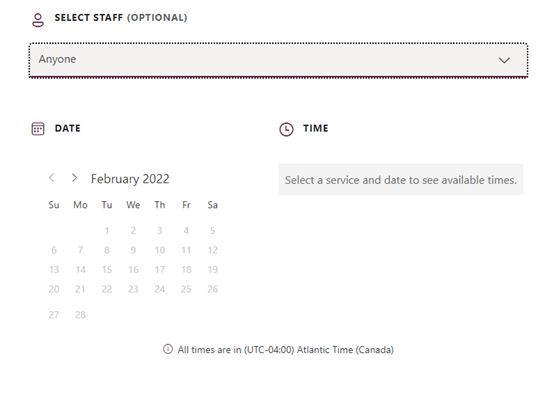Select February 9 on the calendar
The width and height of the screenshot is (545, 399).
click(x=133, y=250)
